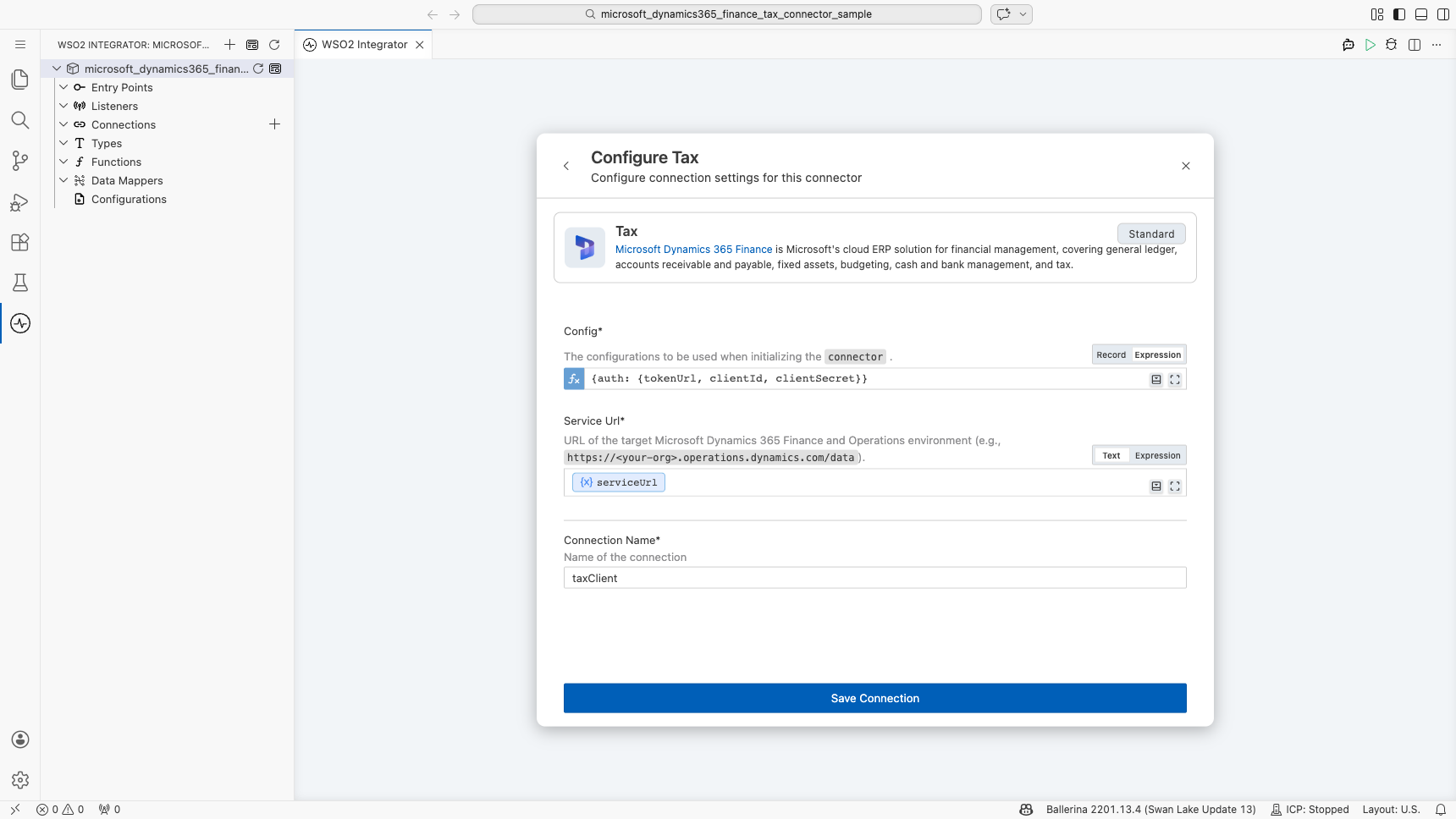Open Microsoft Dynamics 365 Finance link

pos(693,250)
